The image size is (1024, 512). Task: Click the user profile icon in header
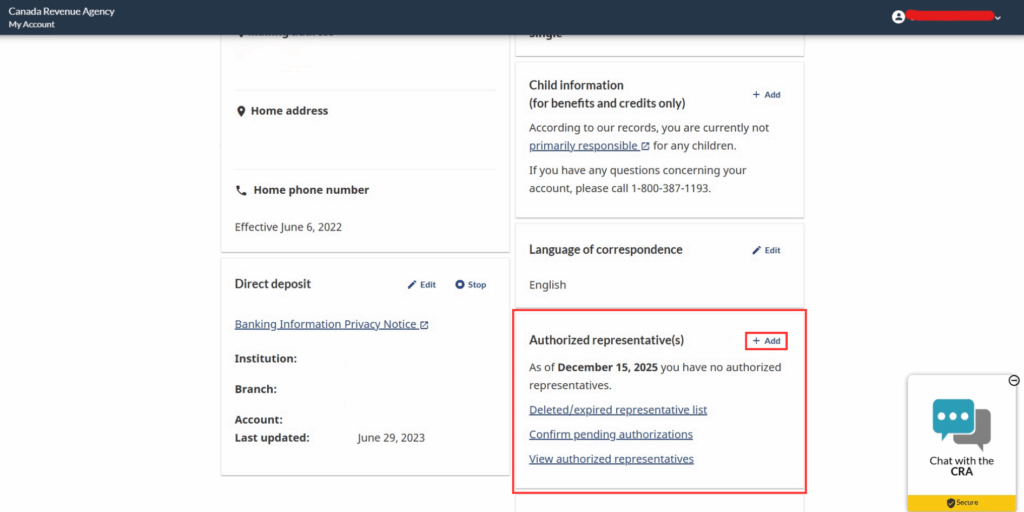[x=898, y=17]
